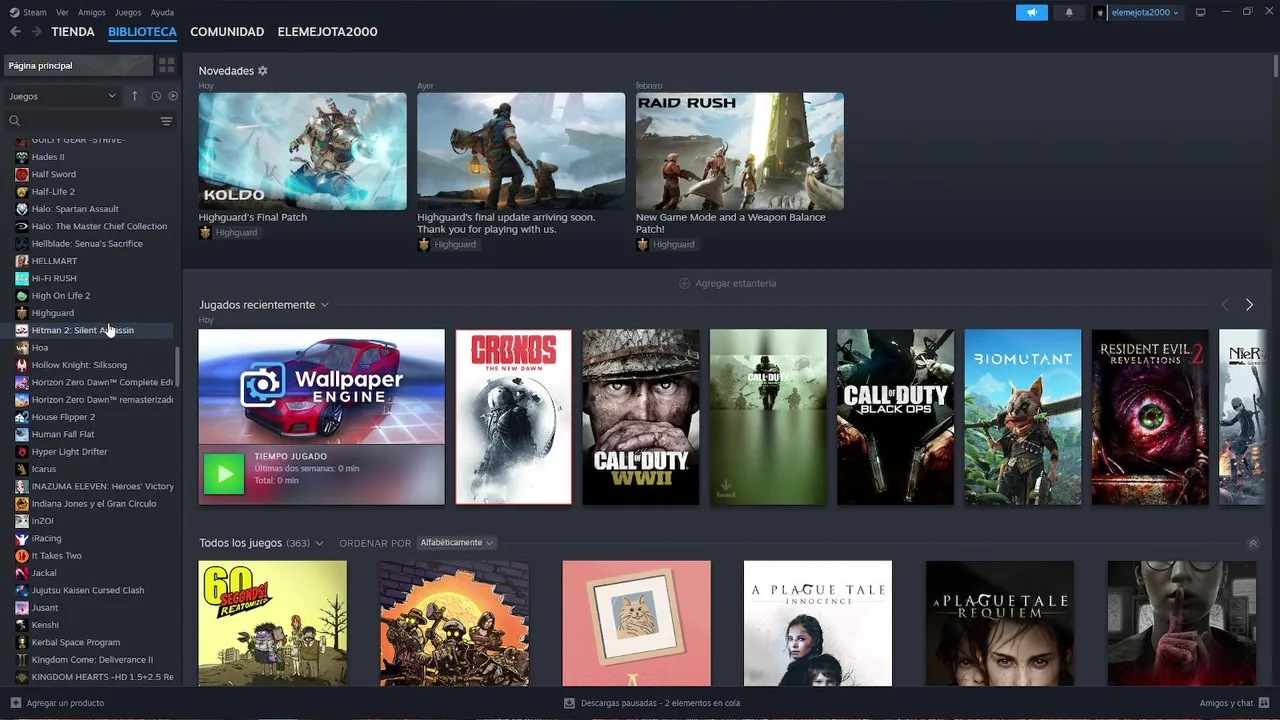Open the Resident Evil Revelations 2 cover
Screen dimensions: 1280x720
pyautogui.click(x=1150, y=417)
